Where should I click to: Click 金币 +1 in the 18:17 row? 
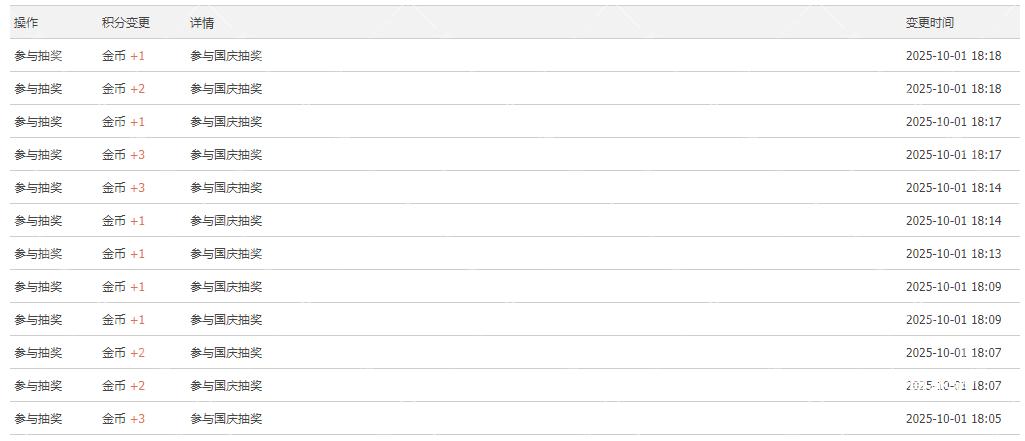coord(123,122)
